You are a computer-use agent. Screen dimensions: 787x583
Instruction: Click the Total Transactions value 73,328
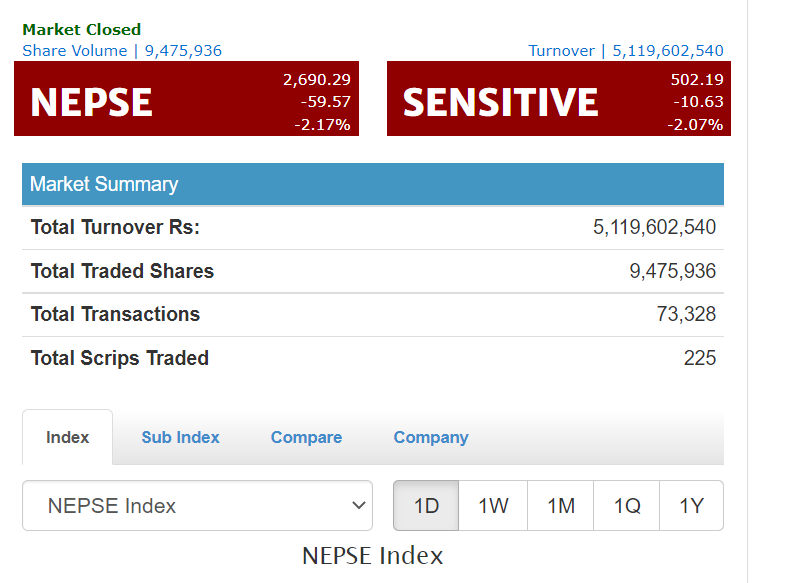[686, 314]
